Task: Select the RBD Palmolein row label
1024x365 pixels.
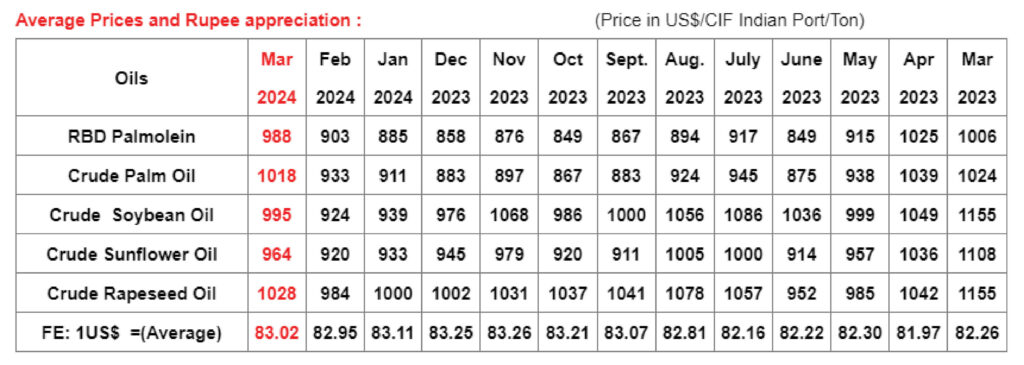Action: 133,136
